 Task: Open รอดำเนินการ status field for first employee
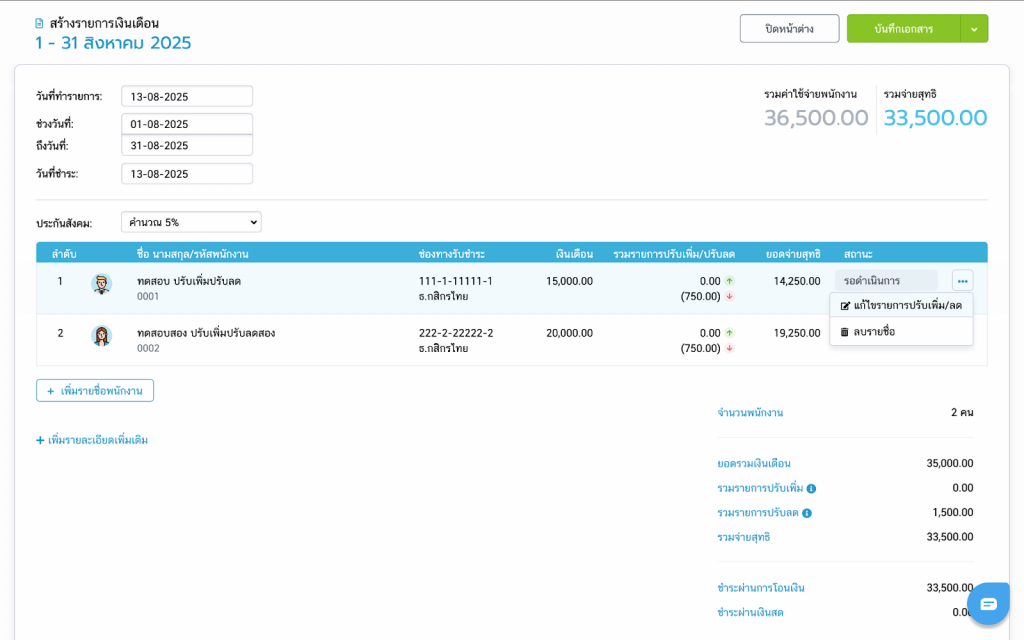click(x=885, y=281)
